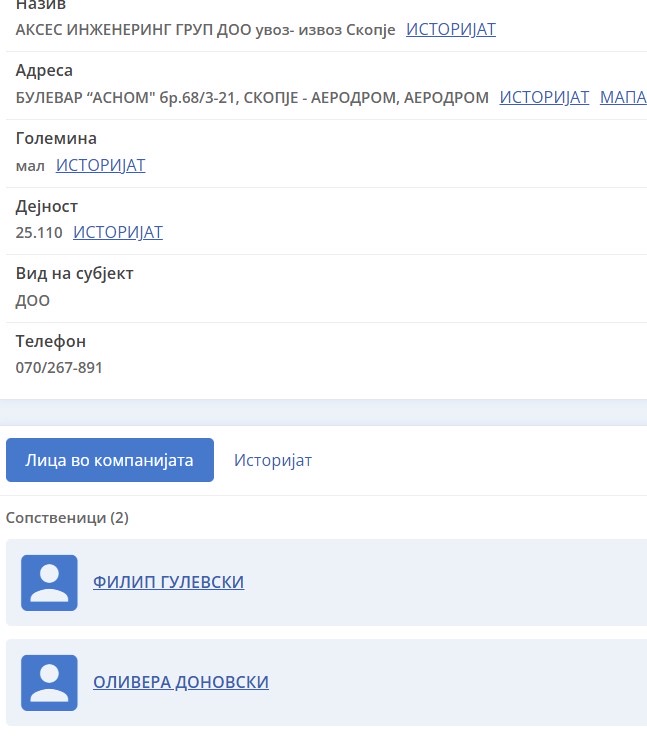
Task: View ИСТОРИЈАТ for Дејност 25.110
Action: pyautogui.click(x=118, y=233)
